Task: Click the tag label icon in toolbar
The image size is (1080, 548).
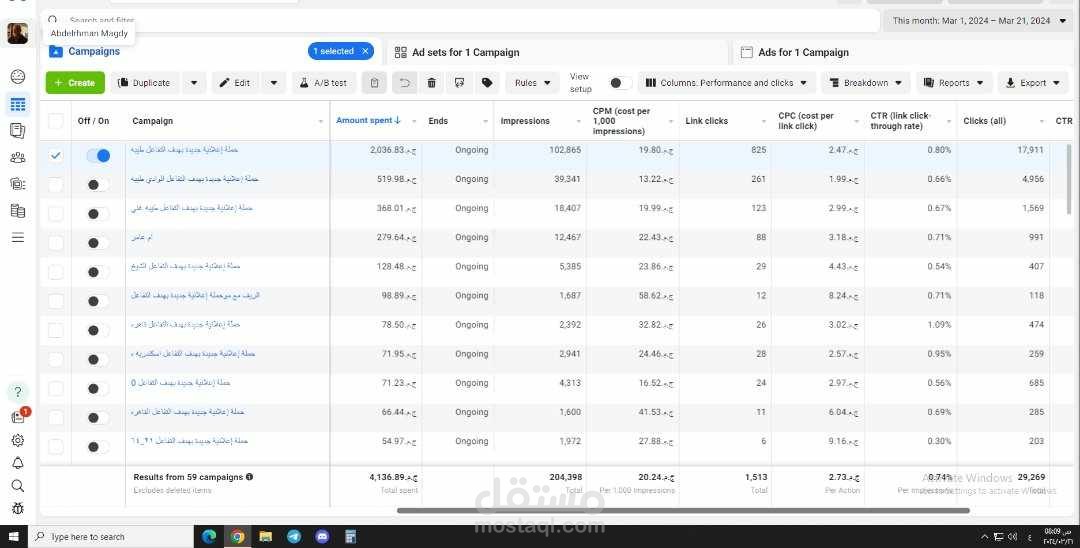Action: tap(487, 83)
